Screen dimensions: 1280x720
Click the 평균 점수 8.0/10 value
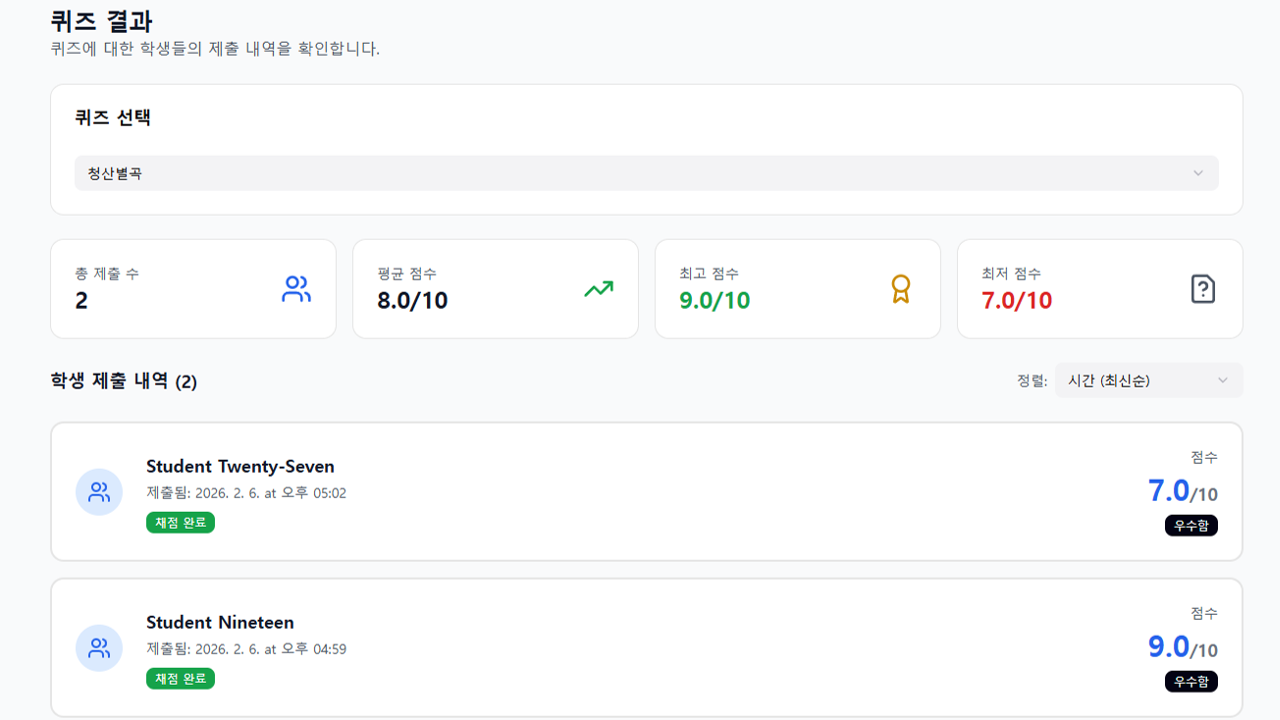(x=412, y=300)
